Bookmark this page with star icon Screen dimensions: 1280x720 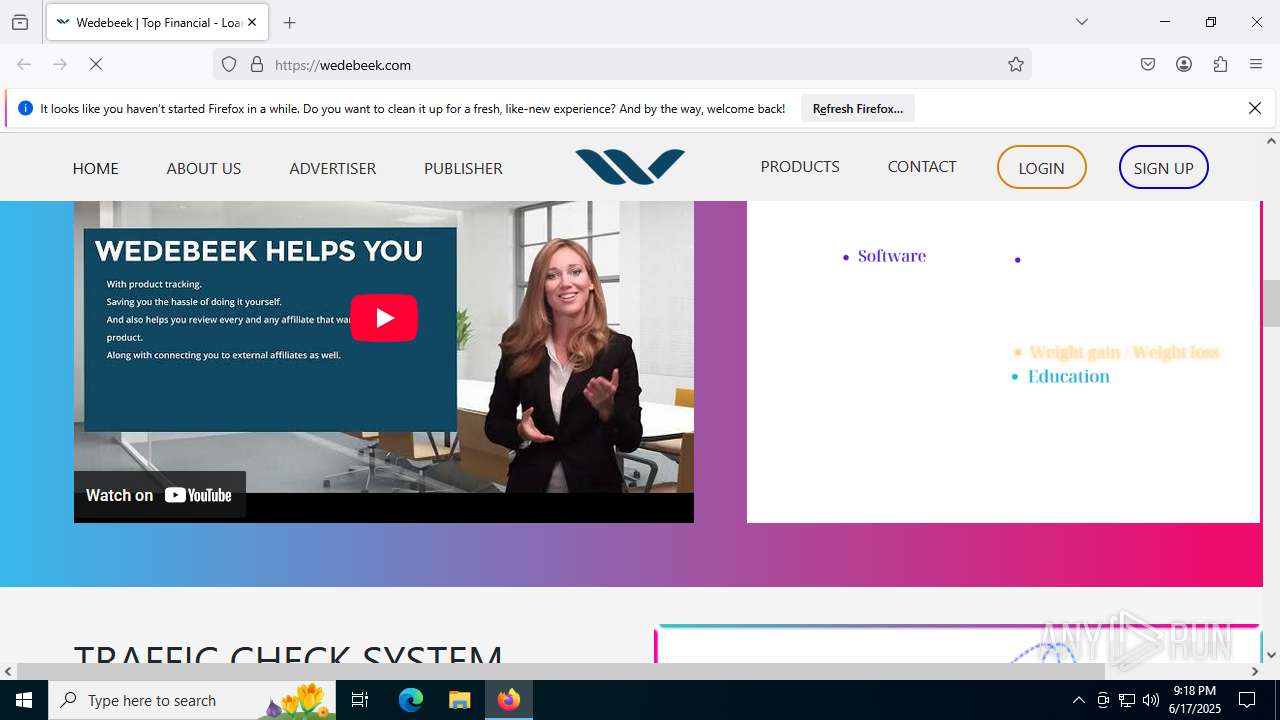1016,64
